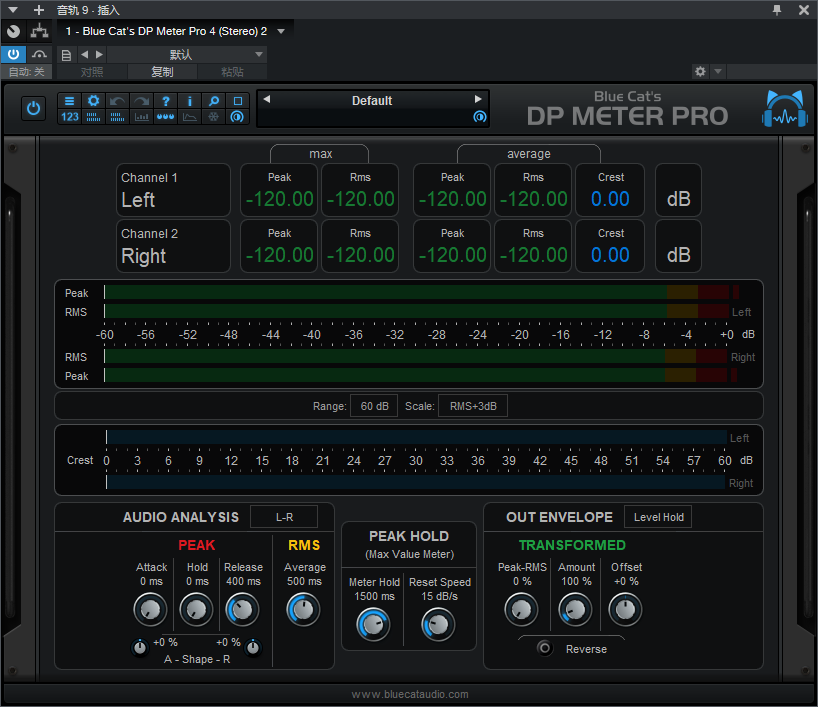
Task: Click the preset settings circle icon below Default
Action: 479,116
